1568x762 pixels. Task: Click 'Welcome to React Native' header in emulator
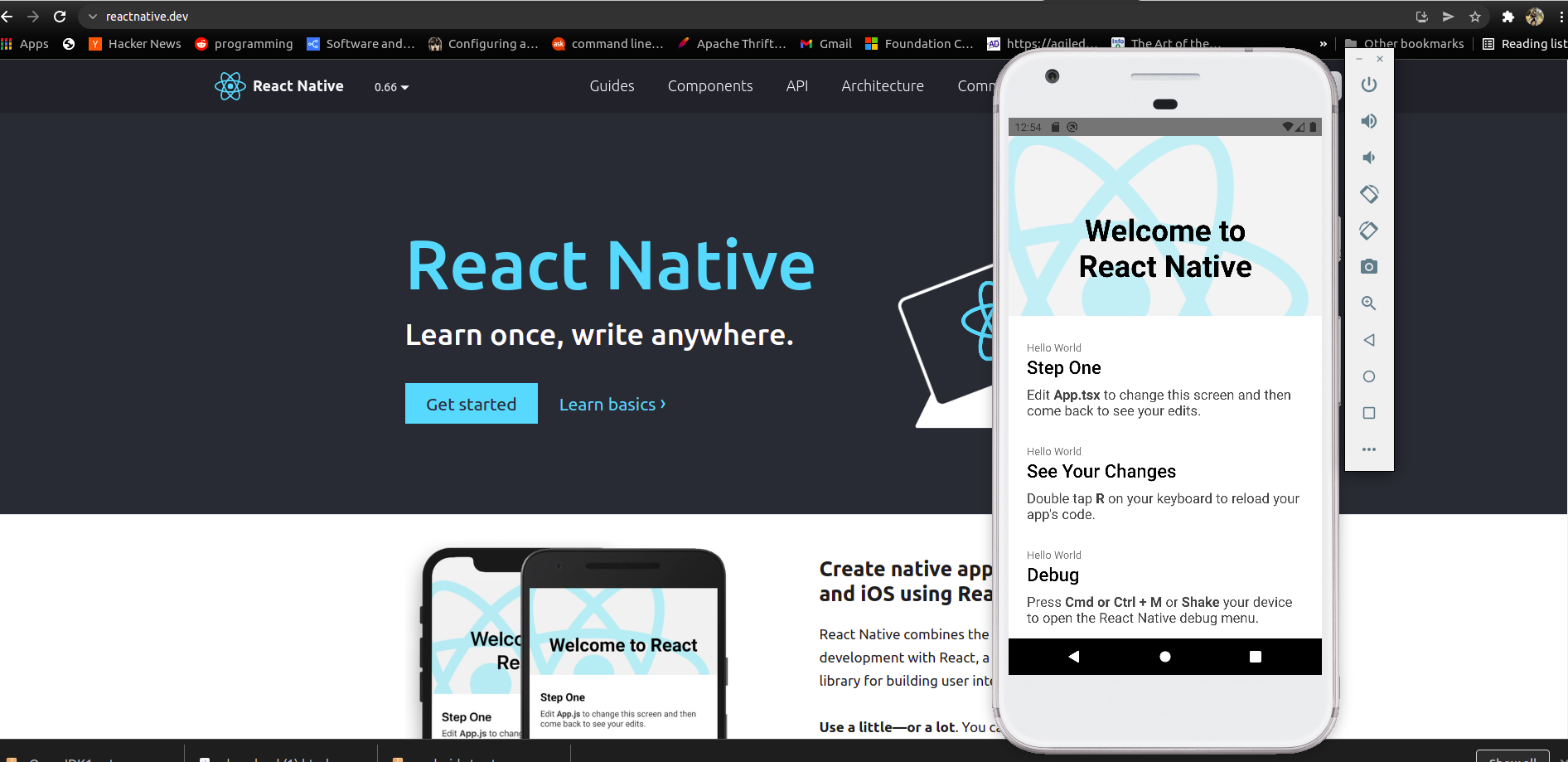[1165, 249]
